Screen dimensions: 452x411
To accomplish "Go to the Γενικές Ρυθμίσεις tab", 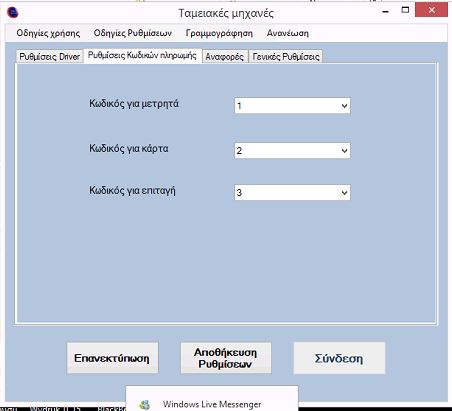I will pos(286,57).
